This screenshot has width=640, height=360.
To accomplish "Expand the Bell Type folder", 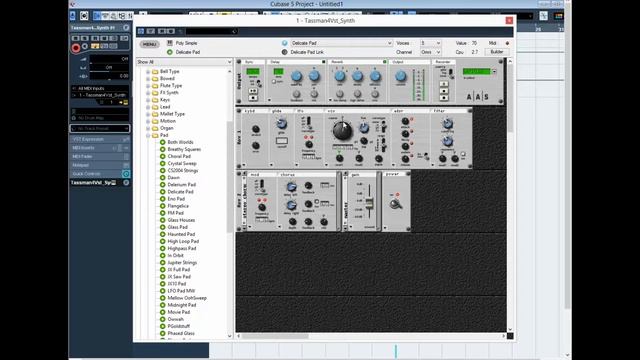I will [x=148, y=71].
